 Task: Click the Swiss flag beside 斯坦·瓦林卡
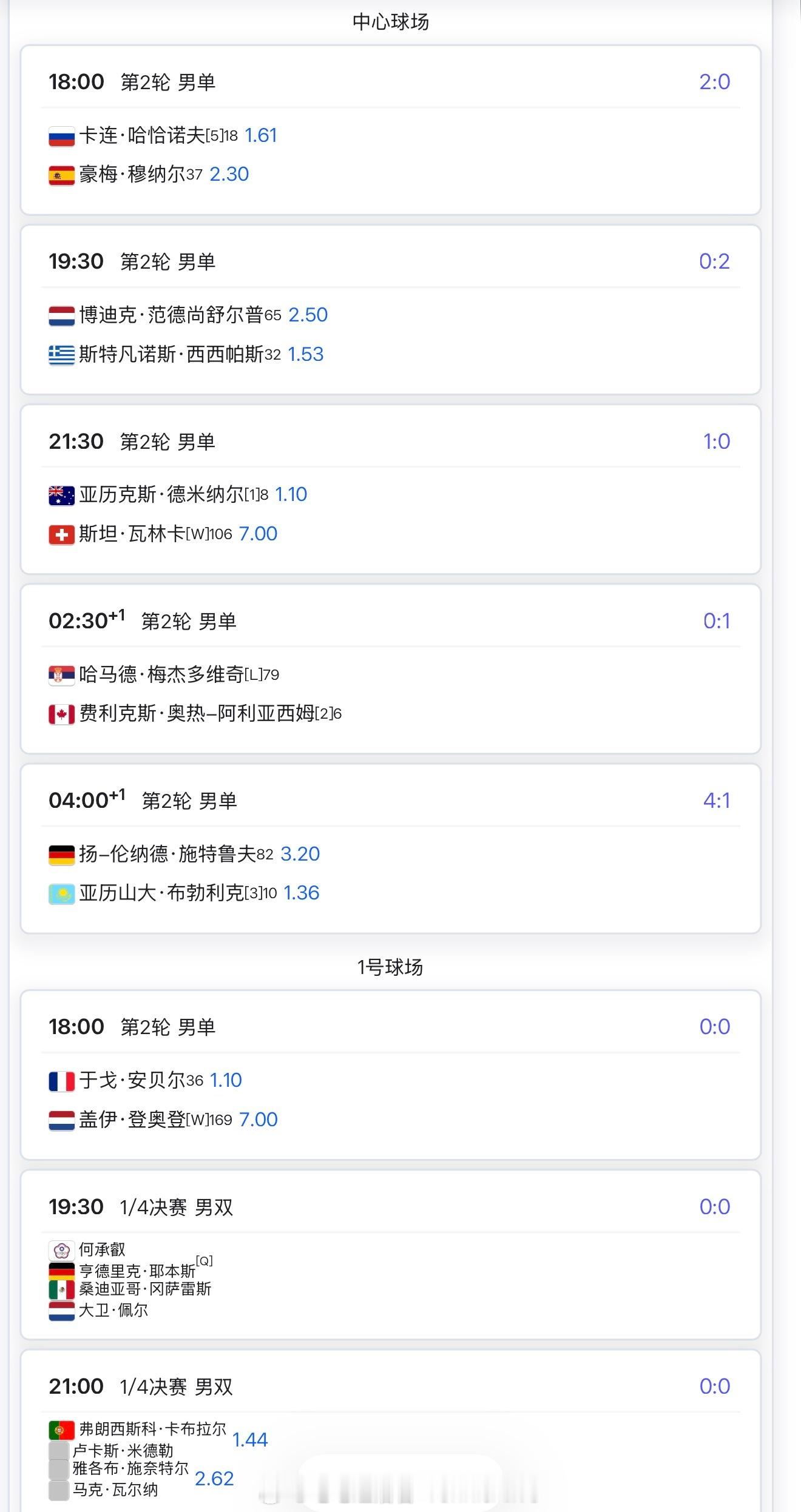(61, 534)
